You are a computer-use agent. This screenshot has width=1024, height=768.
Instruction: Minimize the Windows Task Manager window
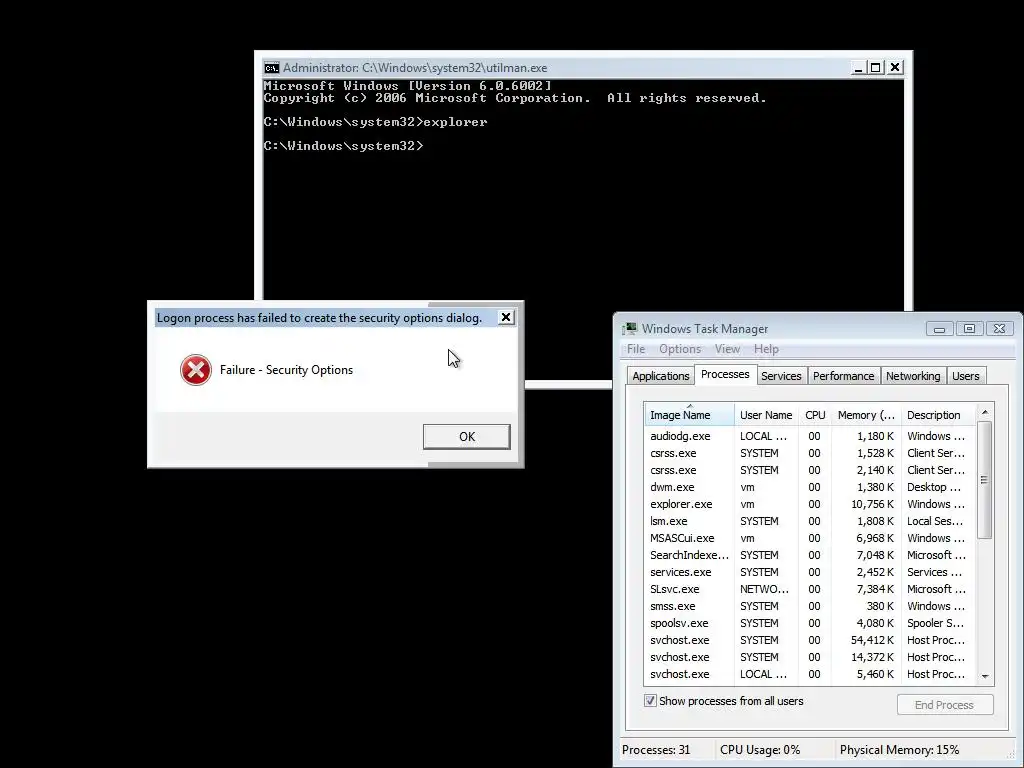pos(940,328)
